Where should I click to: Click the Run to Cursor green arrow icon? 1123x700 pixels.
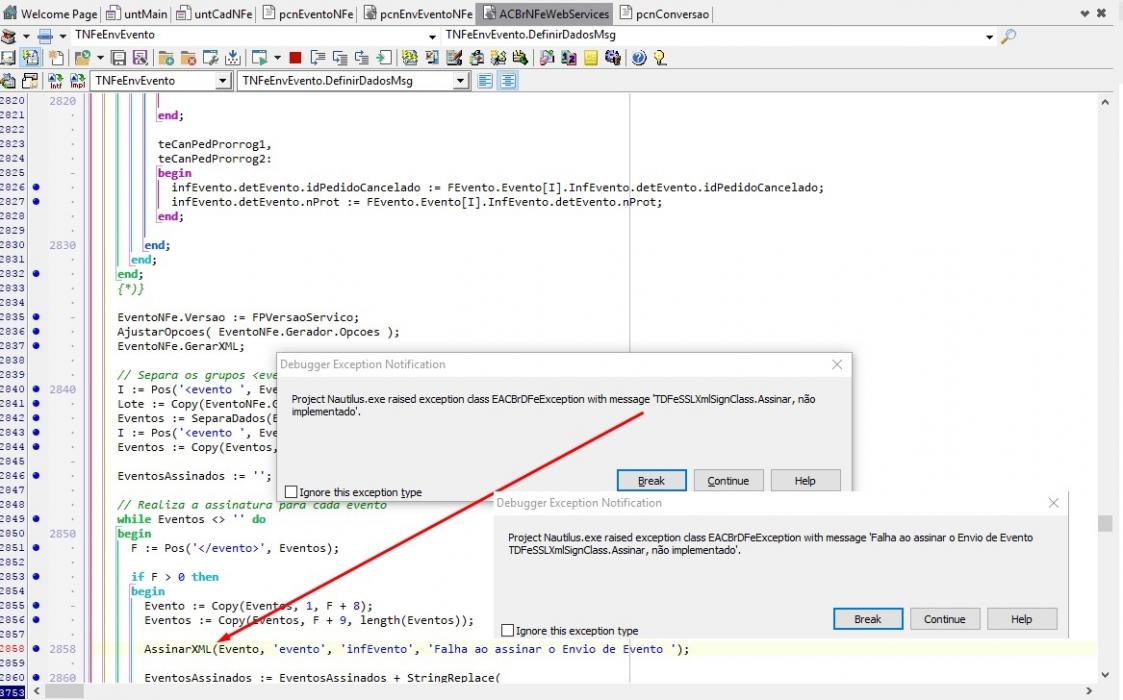coord(384,57)
